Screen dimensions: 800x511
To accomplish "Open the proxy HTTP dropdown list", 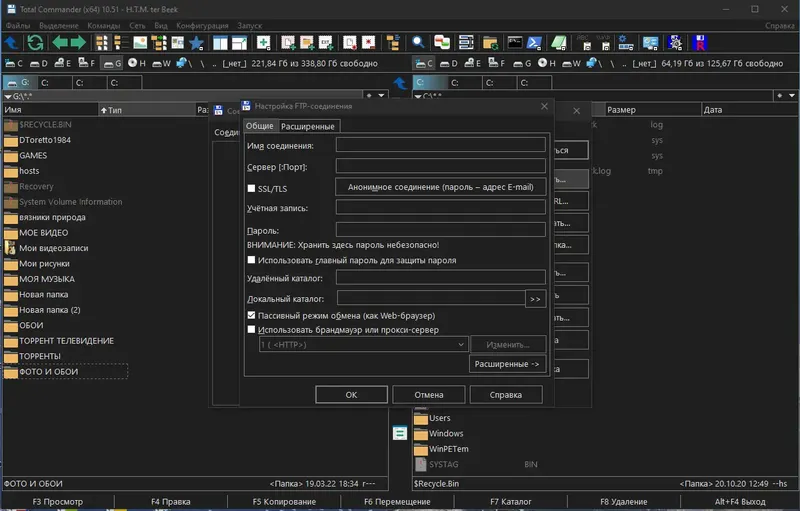I will click(363, 344).
